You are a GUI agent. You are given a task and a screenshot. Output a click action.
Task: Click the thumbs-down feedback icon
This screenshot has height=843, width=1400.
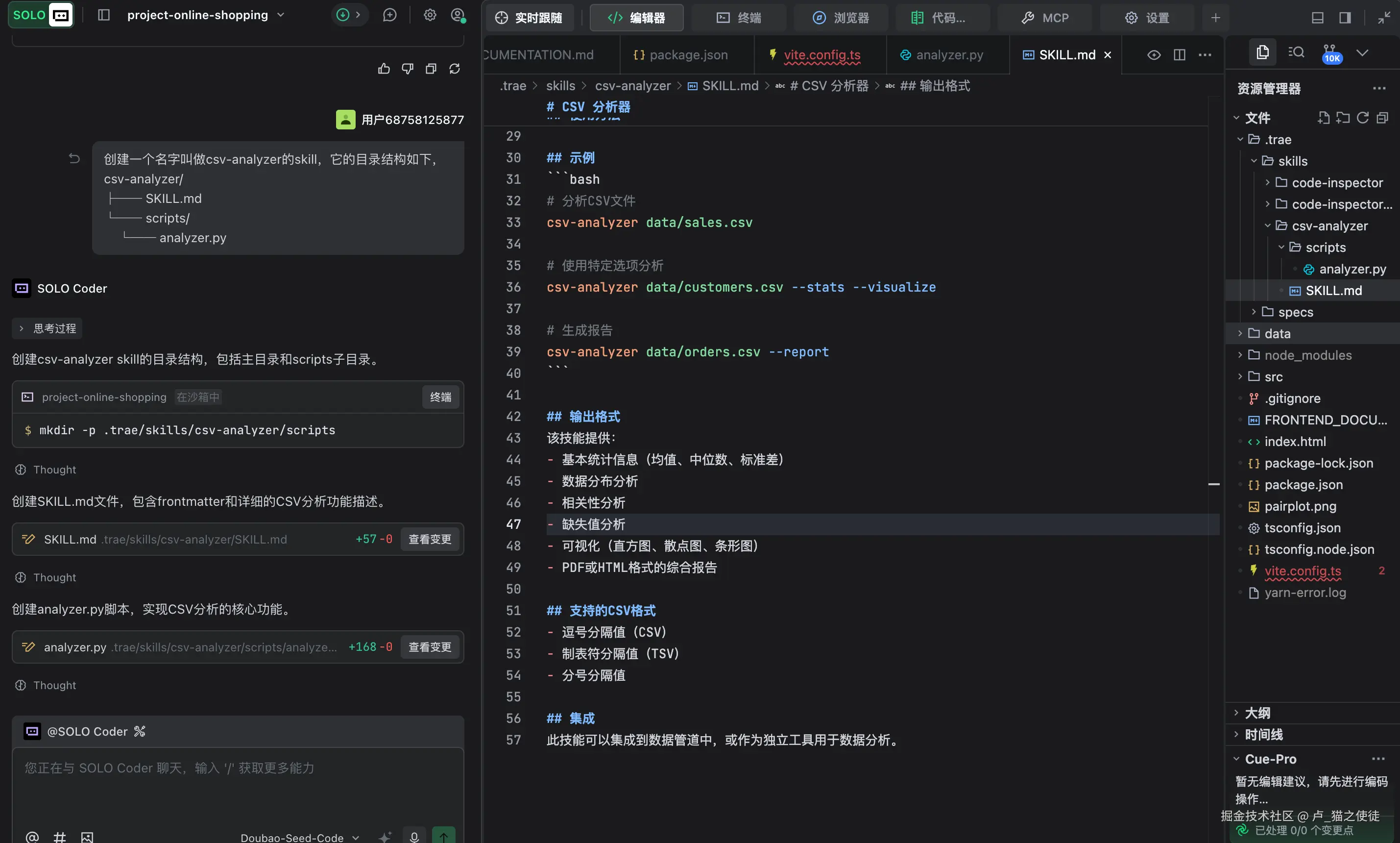(407, 69)
